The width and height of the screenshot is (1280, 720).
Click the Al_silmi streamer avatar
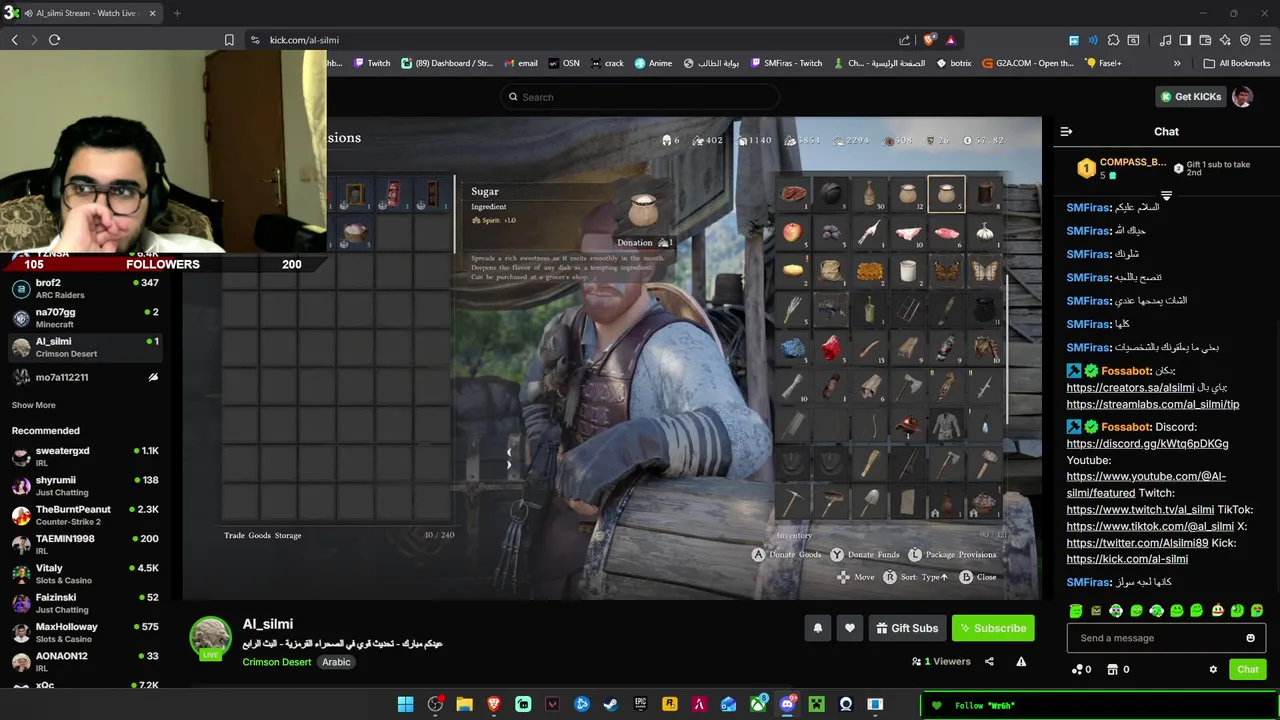tap(211, 638)
